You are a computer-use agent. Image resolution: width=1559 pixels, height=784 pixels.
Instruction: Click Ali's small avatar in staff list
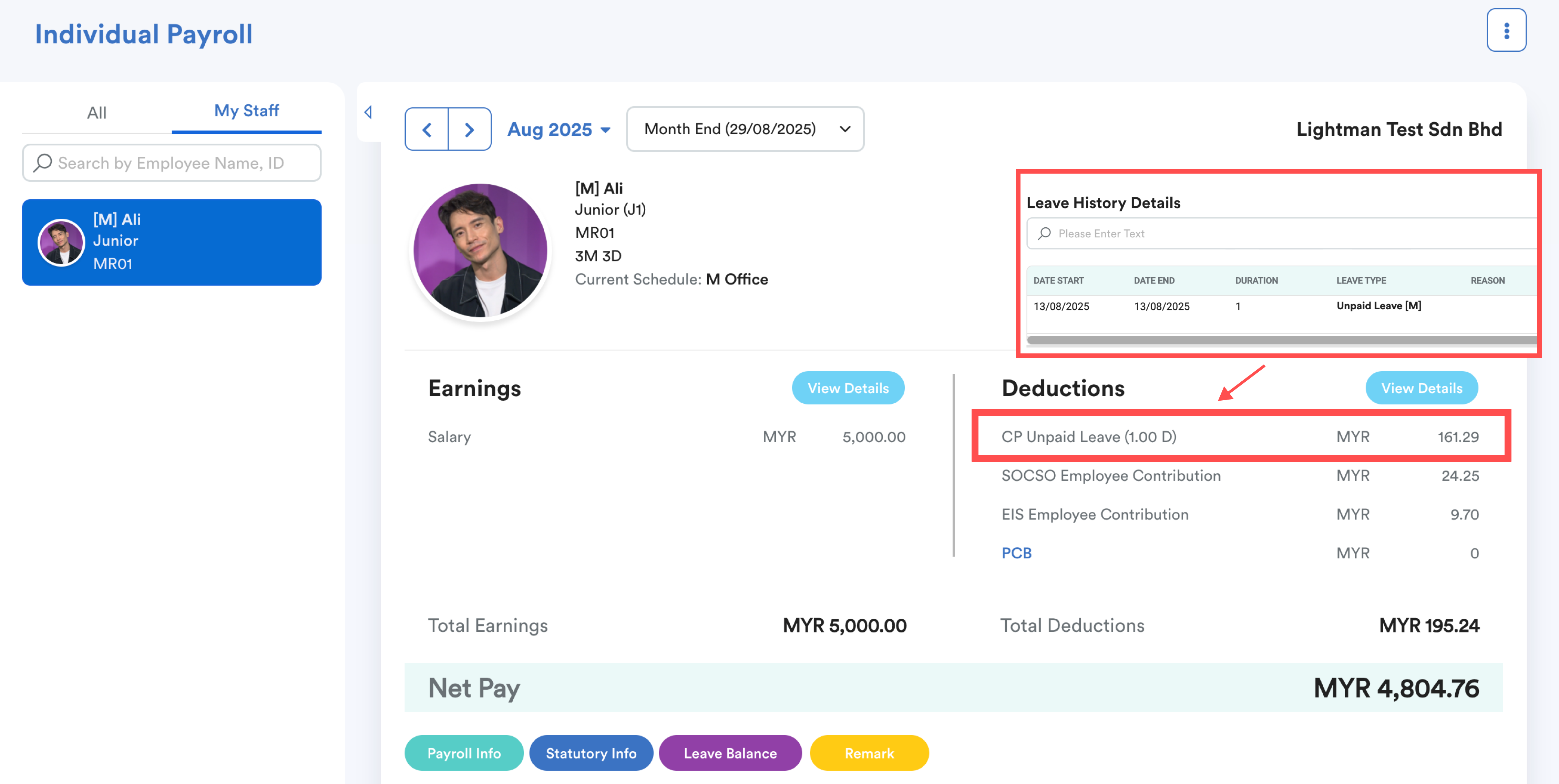coord(61,243)
